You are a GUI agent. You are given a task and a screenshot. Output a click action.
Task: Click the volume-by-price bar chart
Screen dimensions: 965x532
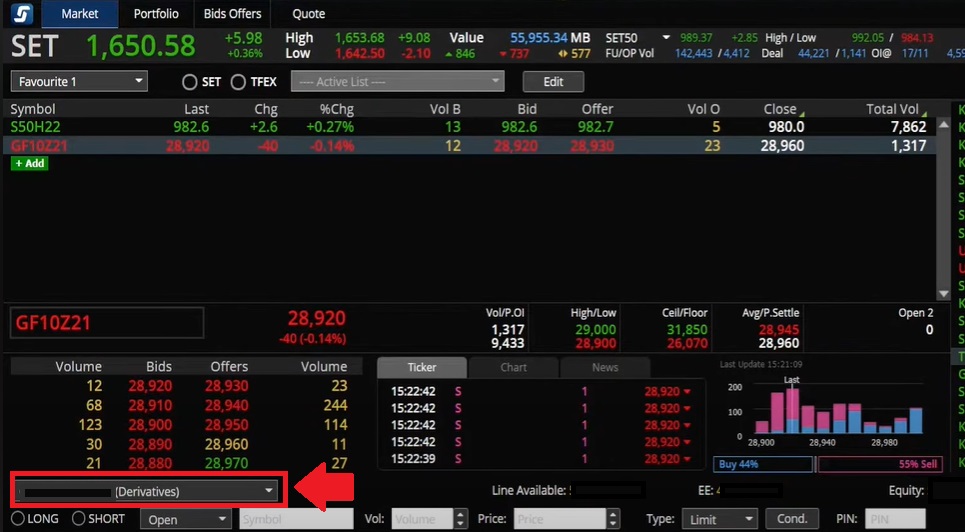click(x=838, y=409)
